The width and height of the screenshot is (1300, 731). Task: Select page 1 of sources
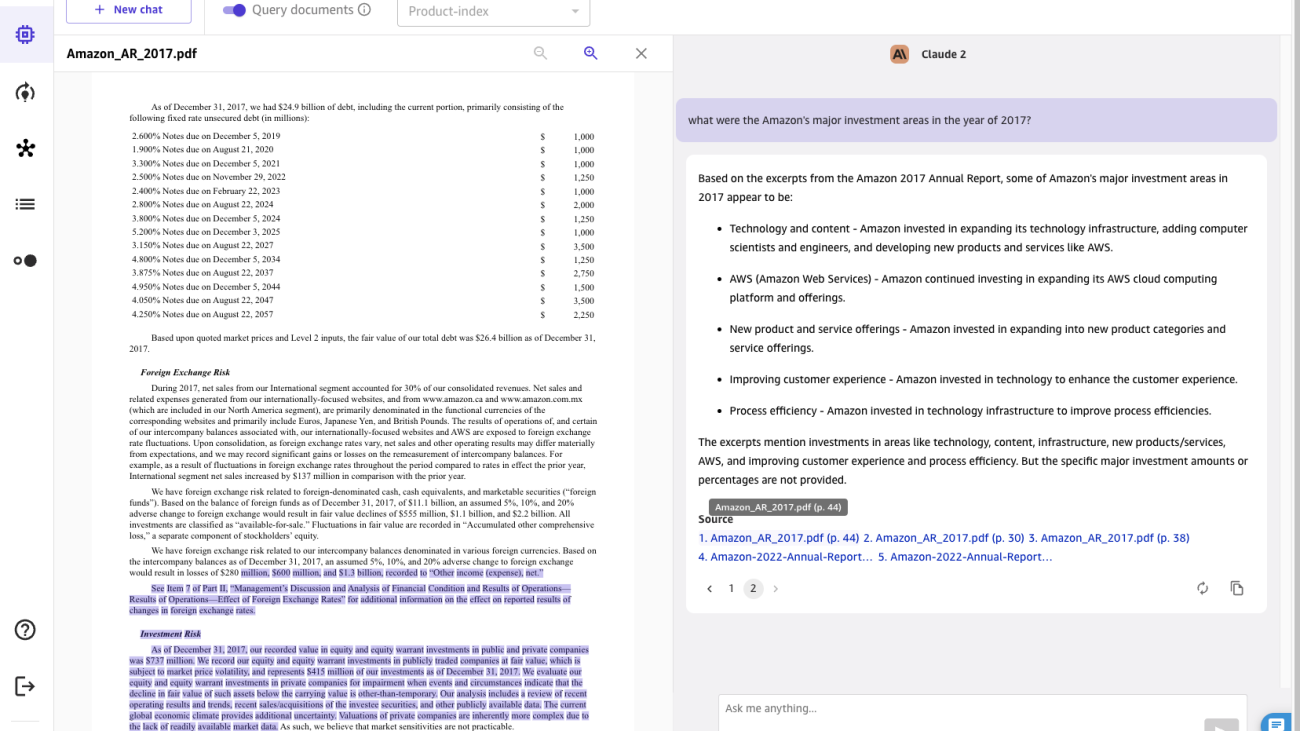tap(731, 589)
